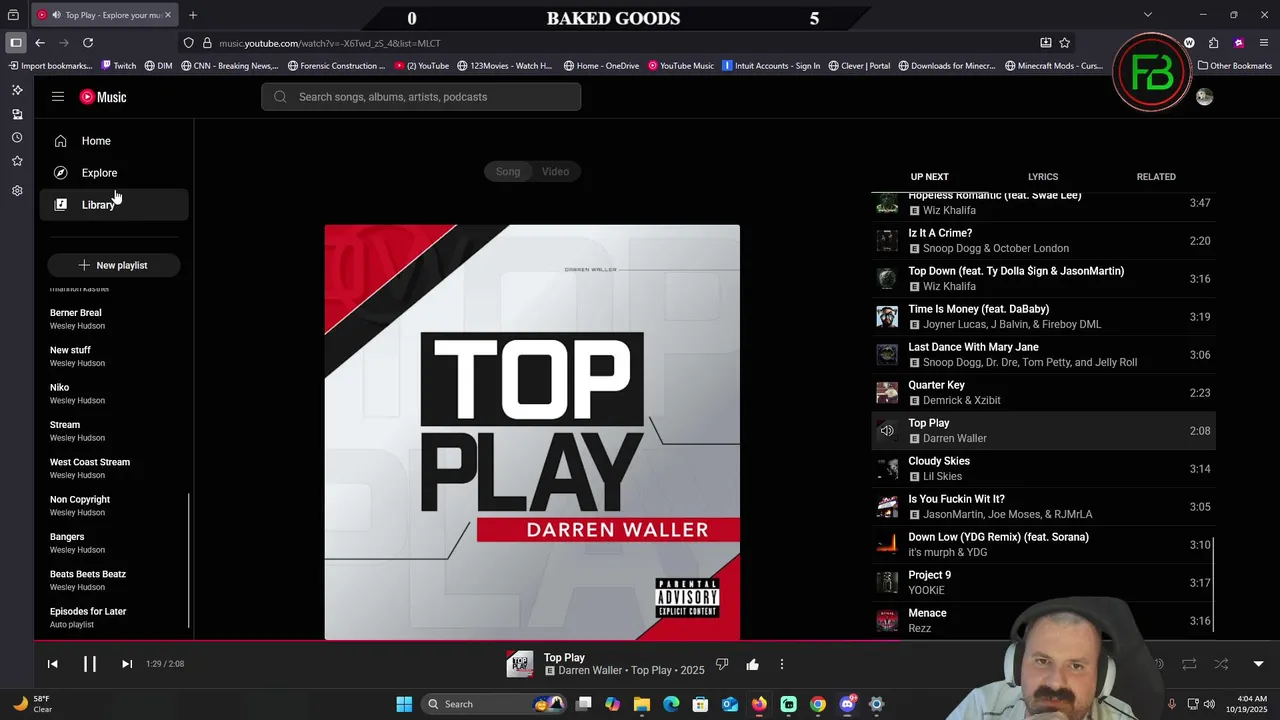
Task: Go to Home in the sidebar
Action: point(114,141)
